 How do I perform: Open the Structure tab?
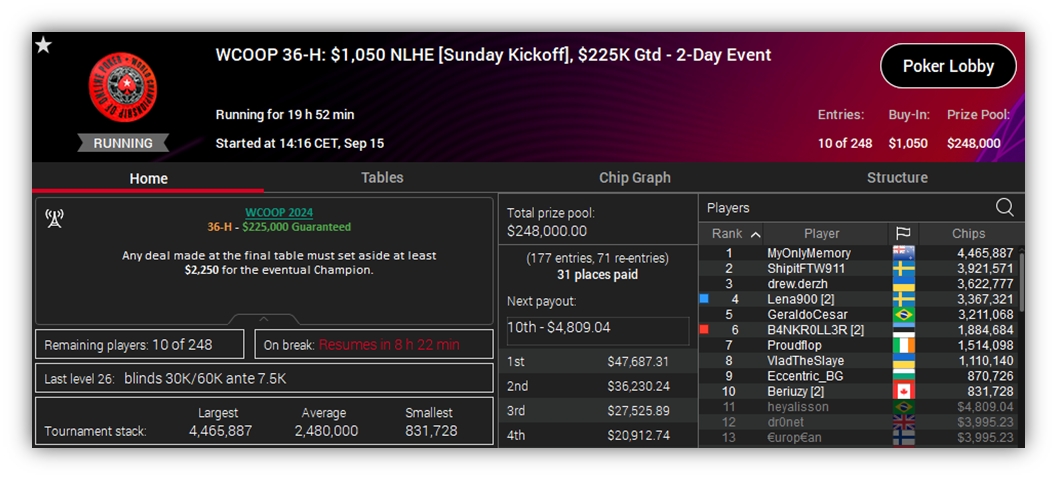[897, 178]
